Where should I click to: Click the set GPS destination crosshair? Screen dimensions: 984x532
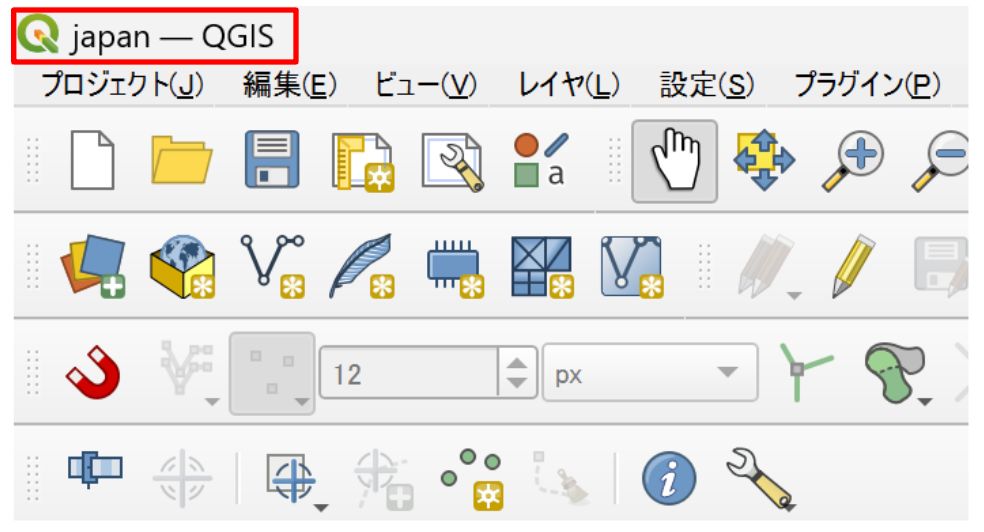(x=291, y=479)
